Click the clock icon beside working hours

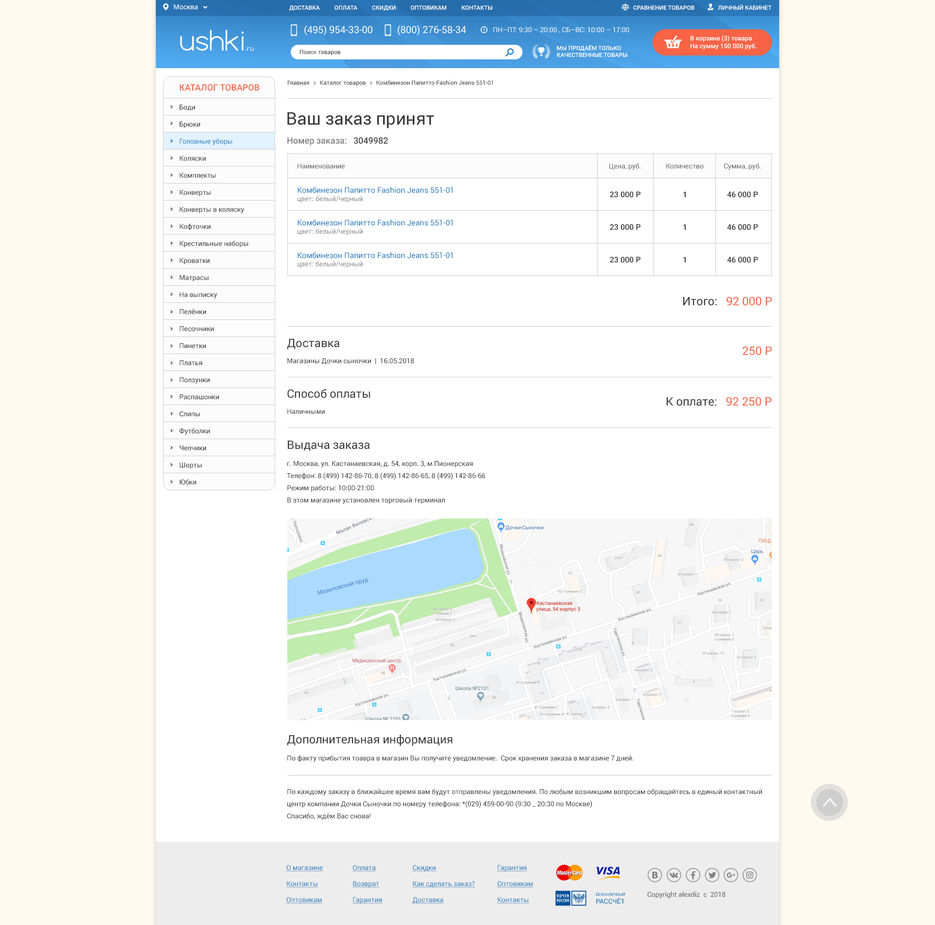484,30
